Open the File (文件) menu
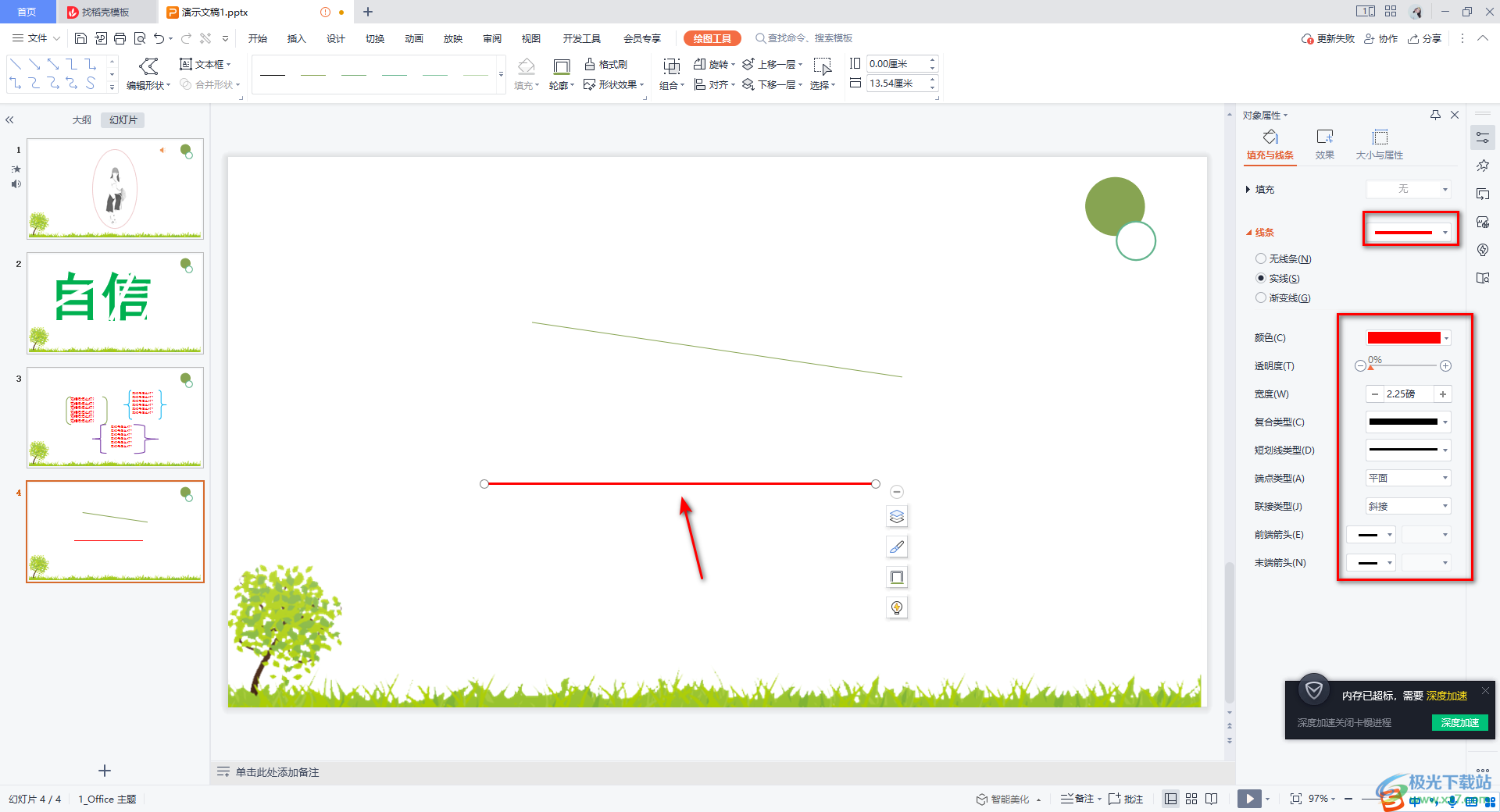Viewport: 1500px width, 812px height. [x=36, y=38]
